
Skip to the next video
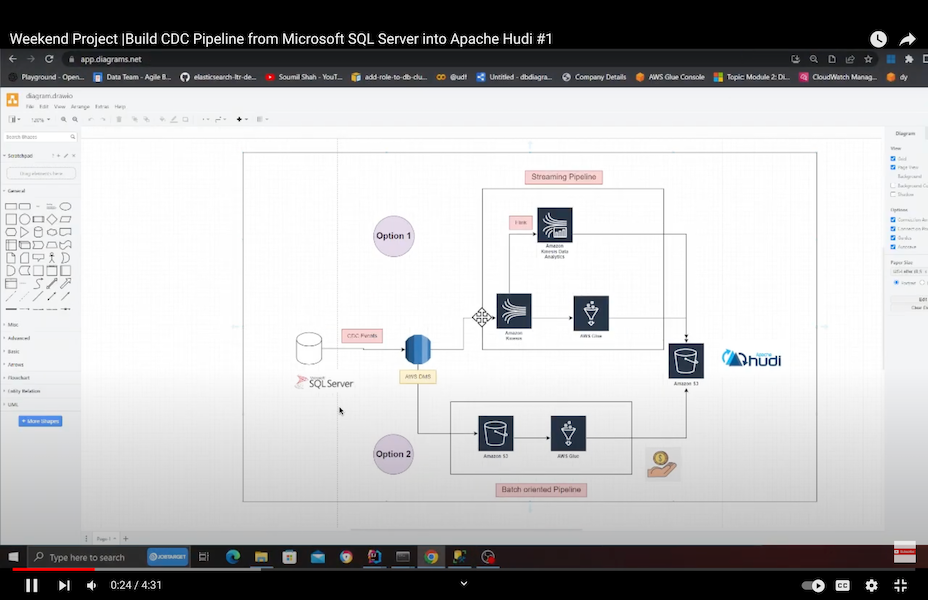(x=64, y=585)
